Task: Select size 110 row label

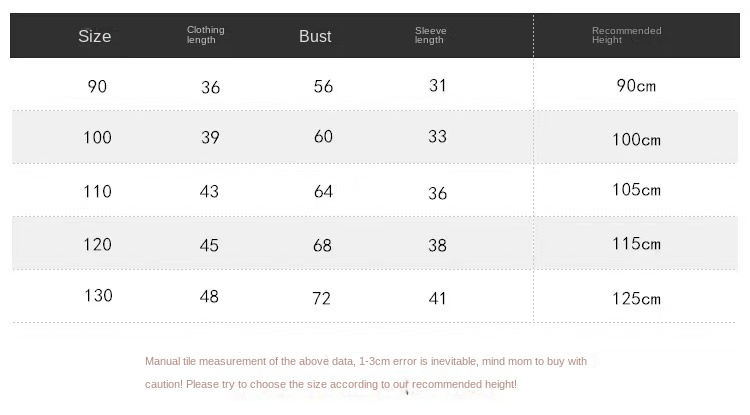Action: coord(98,191)
